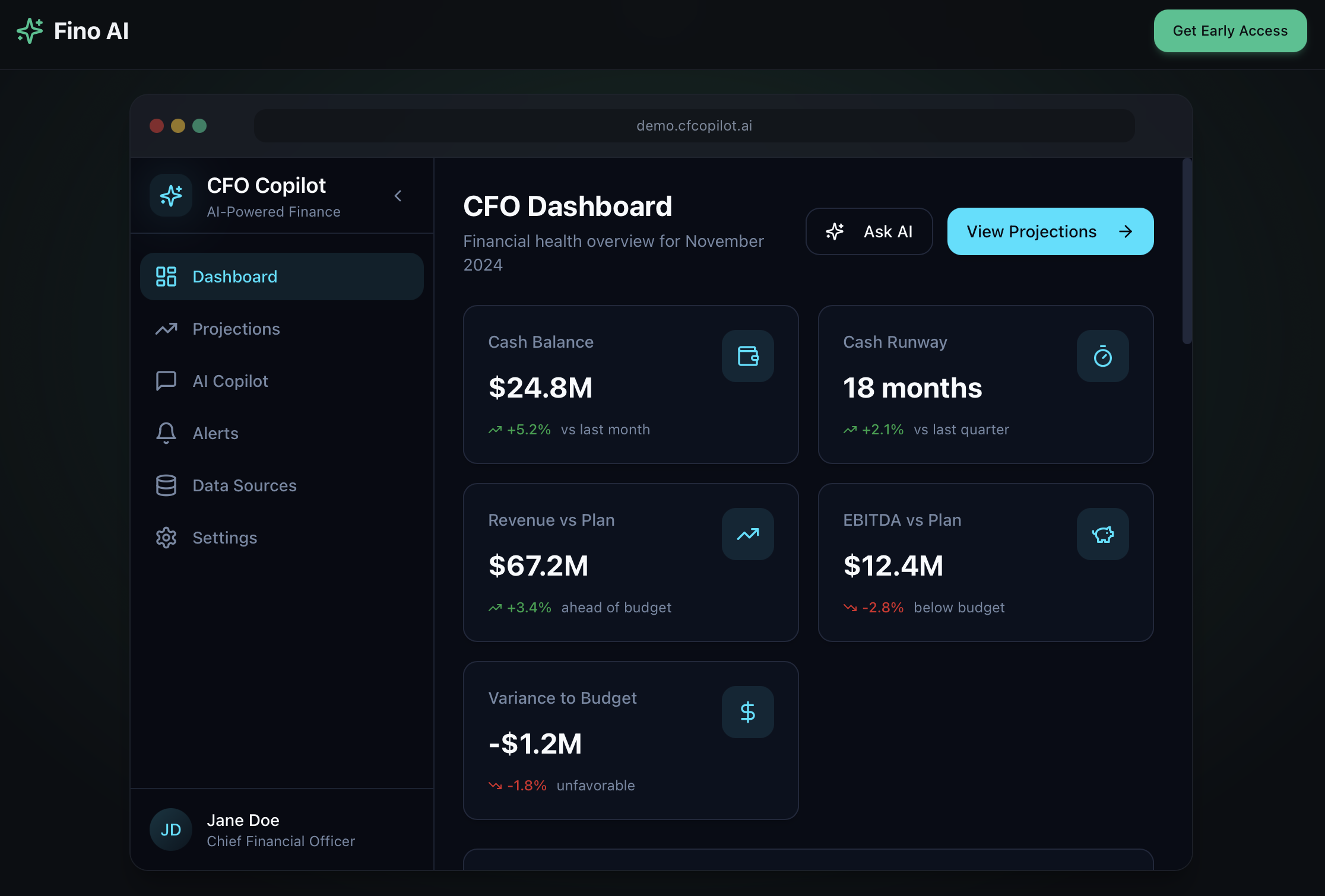Collapse the CFO Copilot sidebar with chevron
Viewport: 1325px width, 896px height.
pos(398,195)
